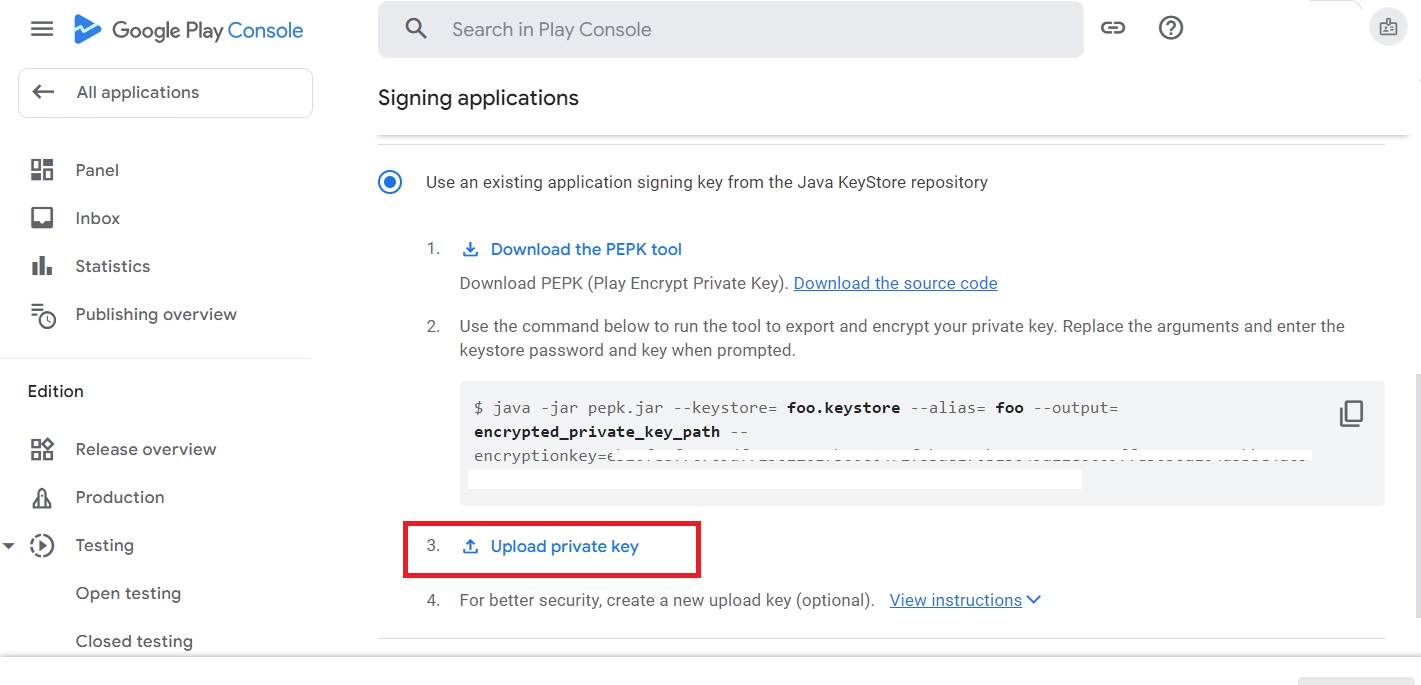Click the Search in Play Console field

(730, 30)
